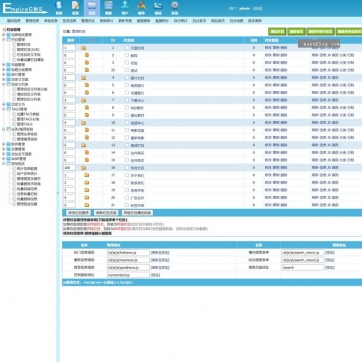
Task: Click the folder icon in row ID 1
Action: 83,48
